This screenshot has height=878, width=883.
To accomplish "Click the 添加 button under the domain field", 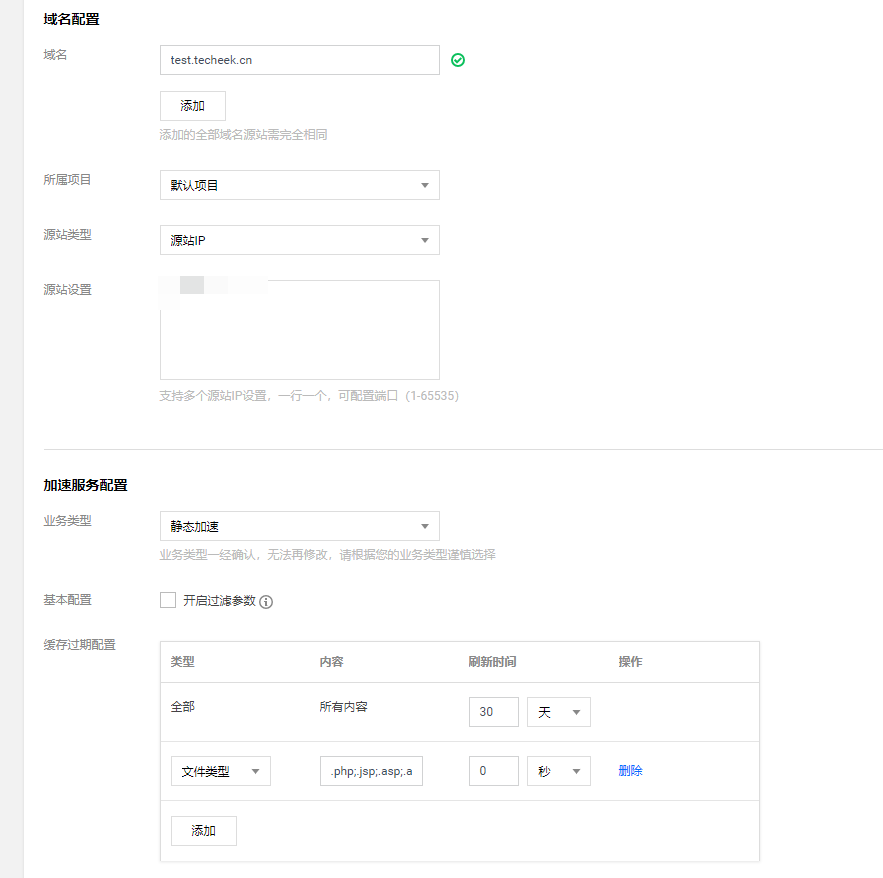I will [x=193, y=106].
